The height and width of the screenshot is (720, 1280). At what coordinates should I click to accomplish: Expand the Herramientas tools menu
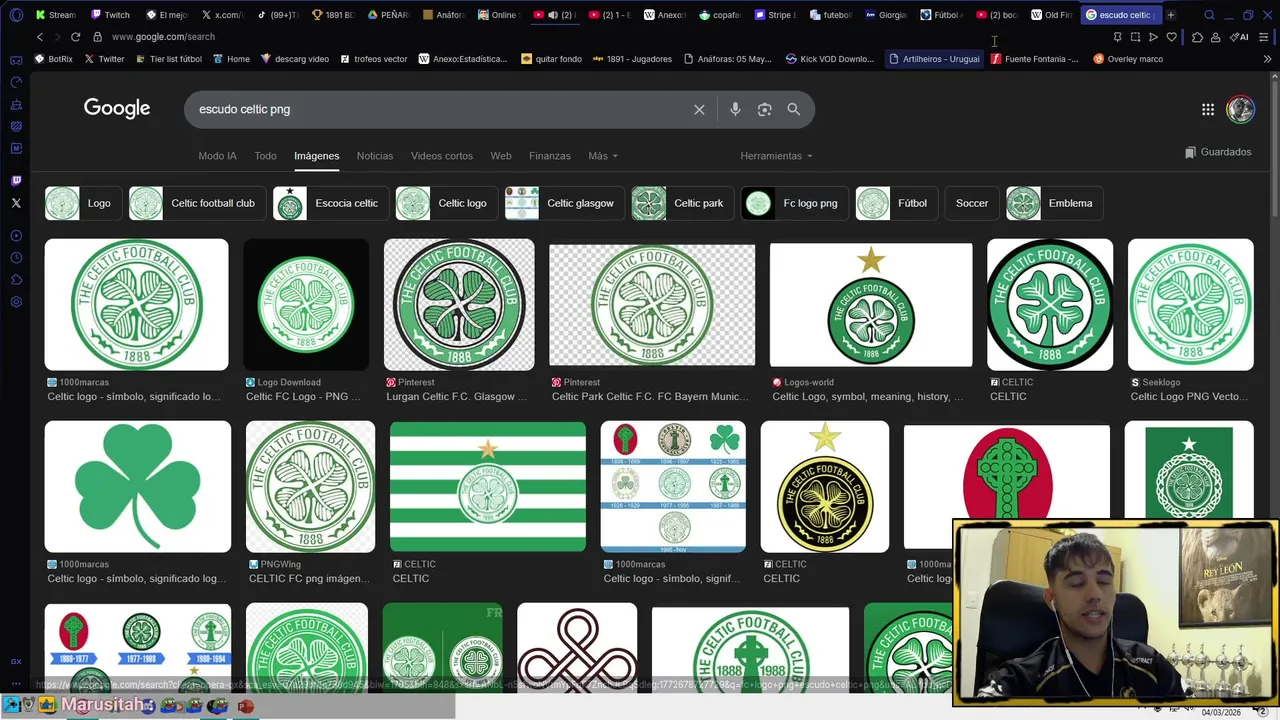click(x=776, y=156)
